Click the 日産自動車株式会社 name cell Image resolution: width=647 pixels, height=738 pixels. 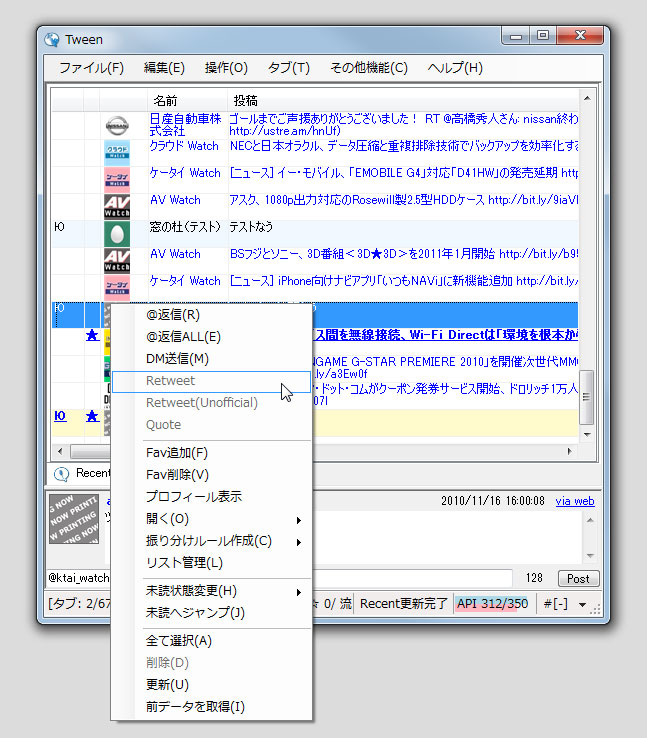(185, 125)
